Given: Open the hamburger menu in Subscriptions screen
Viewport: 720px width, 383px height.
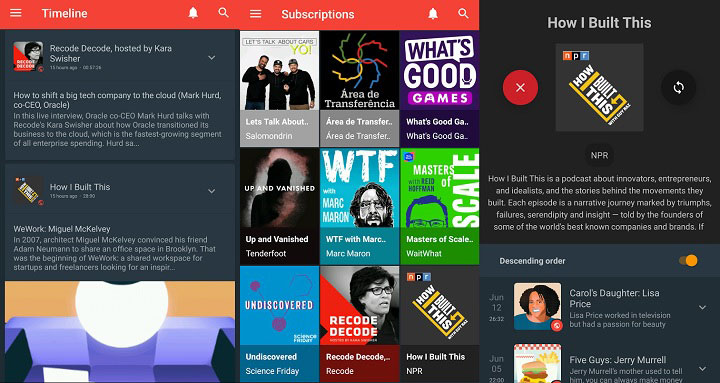Looking at the screenshot, I should click(255, 14).
